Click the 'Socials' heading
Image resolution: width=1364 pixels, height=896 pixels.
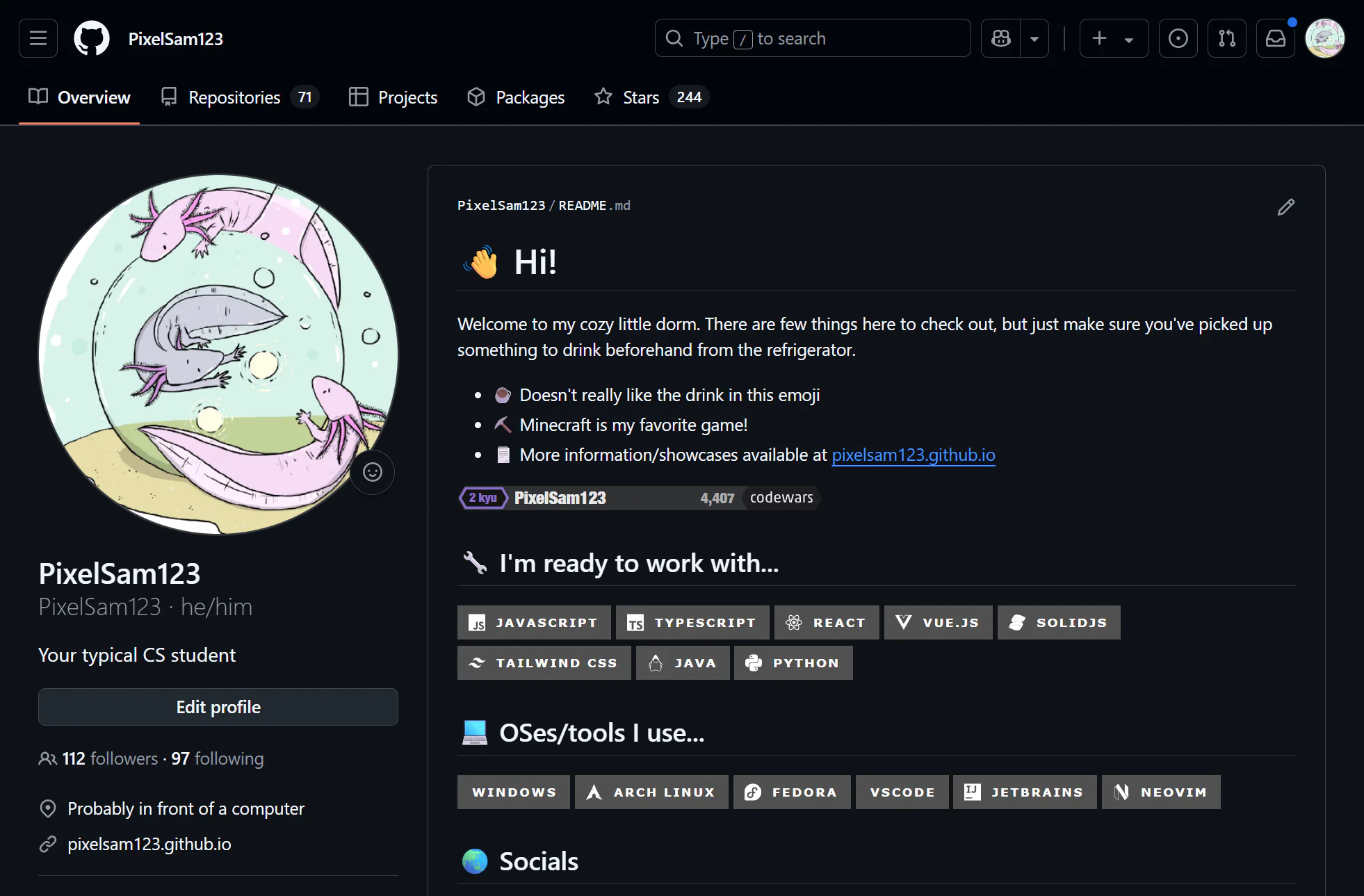pos(539,861)
